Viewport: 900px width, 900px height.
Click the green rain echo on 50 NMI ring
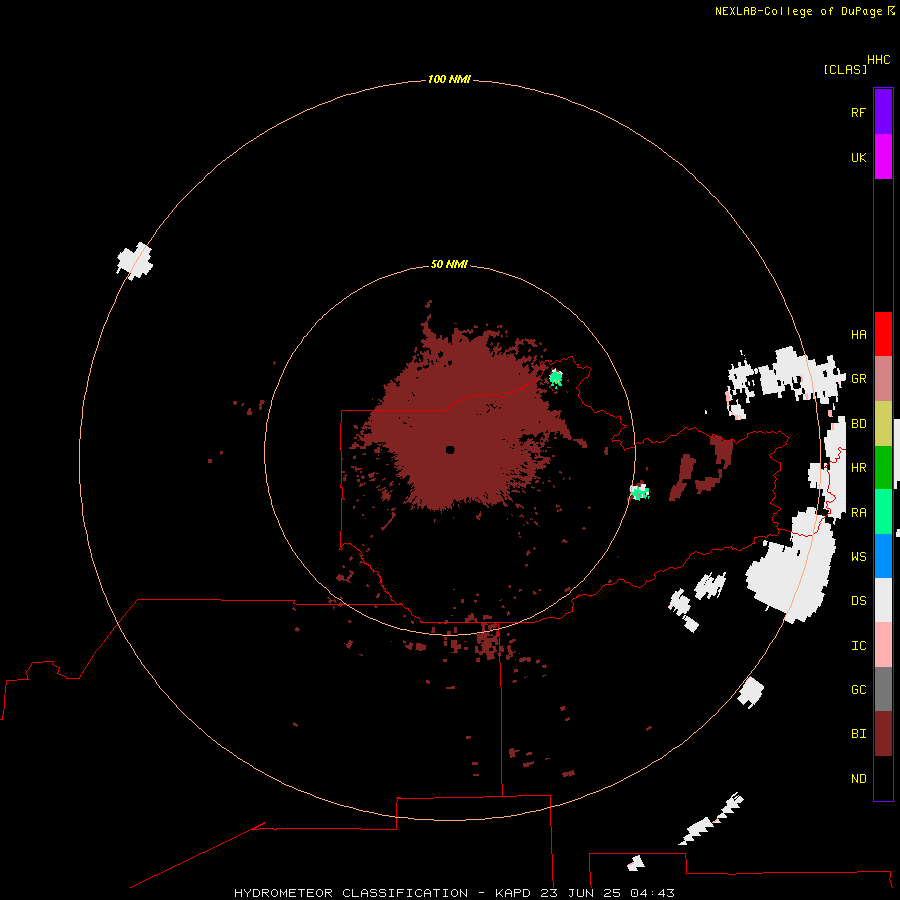pos(639,492)
